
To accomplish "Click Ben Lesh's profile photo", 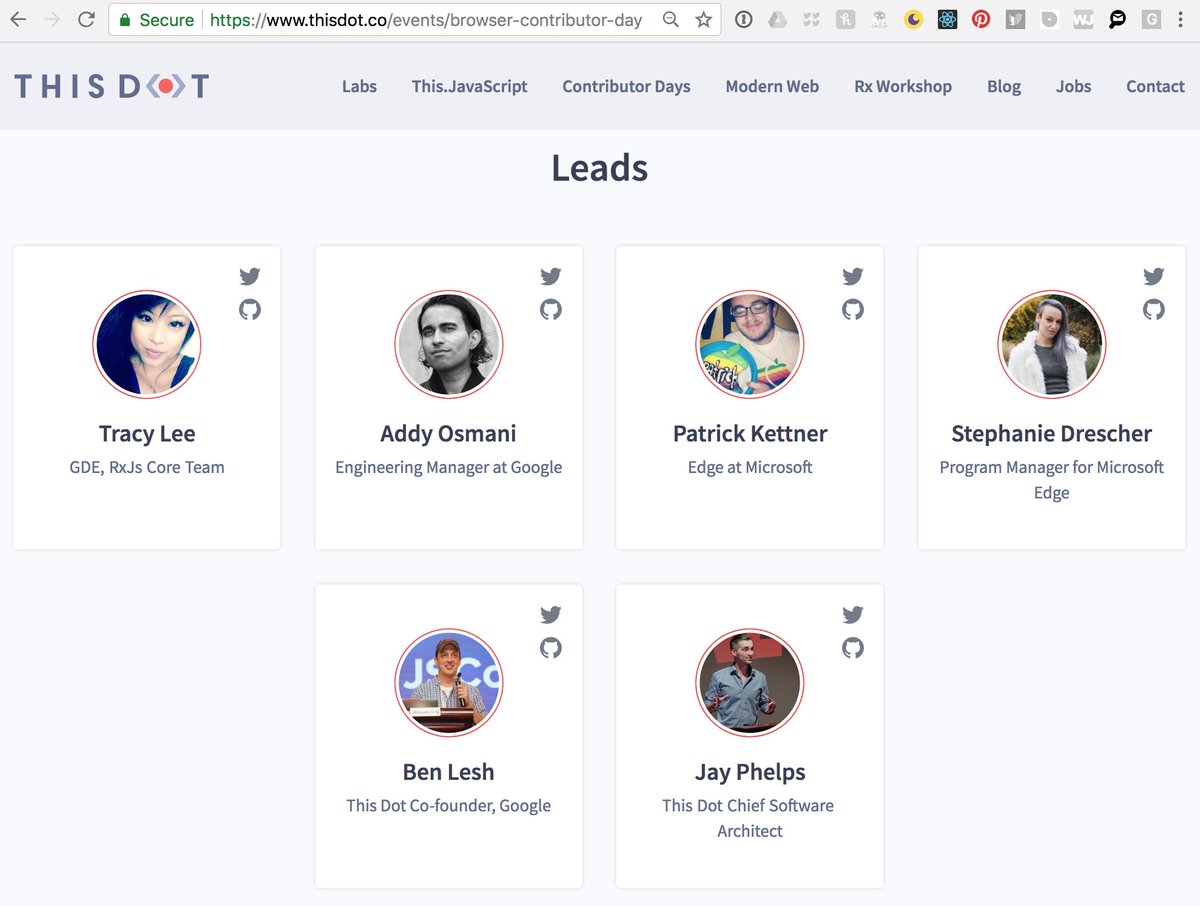I will (x=449, y=683).
